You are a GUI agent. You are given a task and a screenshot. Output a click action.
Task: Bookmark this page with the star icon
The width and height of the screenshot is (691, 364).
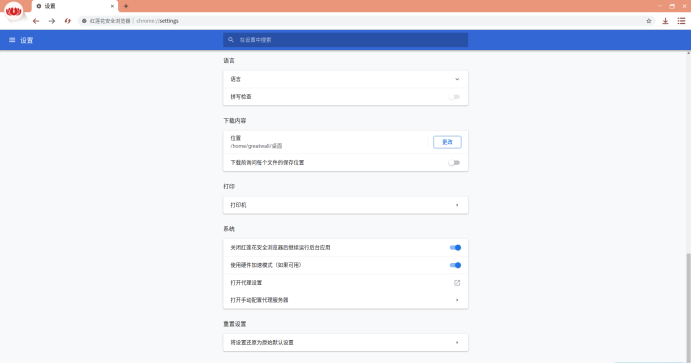[649, 21]
